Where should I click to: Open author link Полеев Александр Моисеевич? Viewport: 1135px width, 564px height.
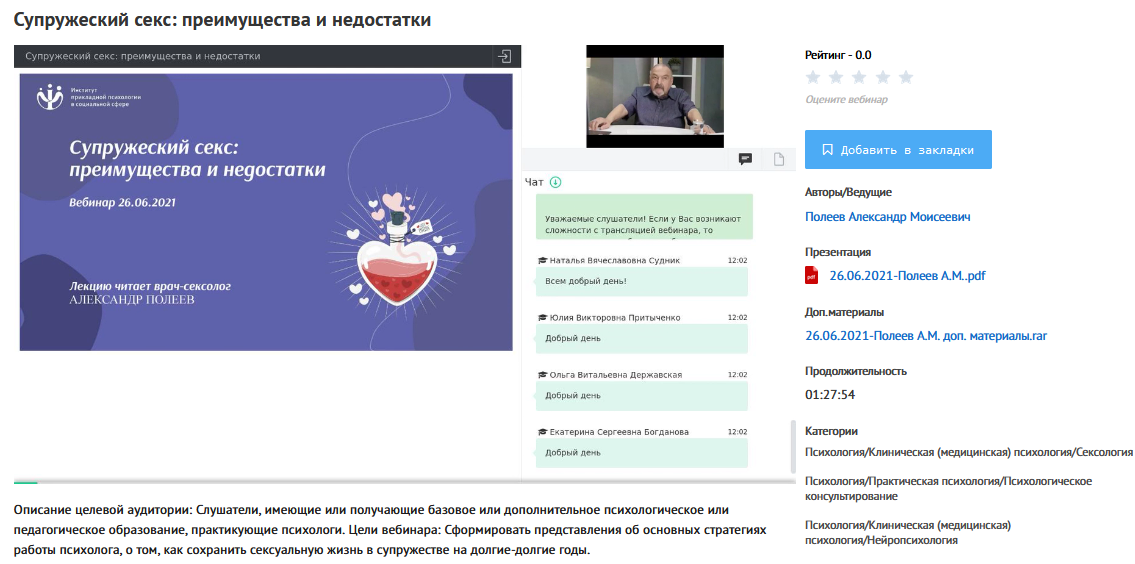887,217
